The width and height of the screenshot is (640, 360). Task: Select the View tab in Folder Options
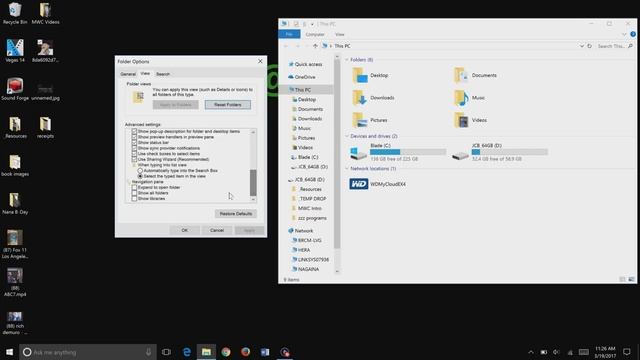tap(145, 73)
